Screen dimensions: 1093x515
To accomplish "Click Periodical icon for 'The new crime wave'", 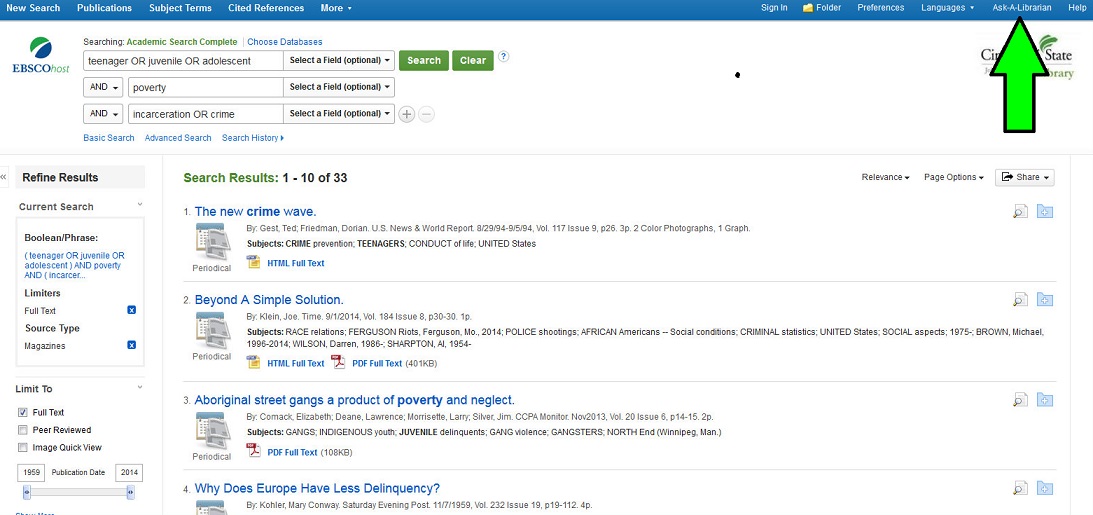I will [x=211, y=242].
